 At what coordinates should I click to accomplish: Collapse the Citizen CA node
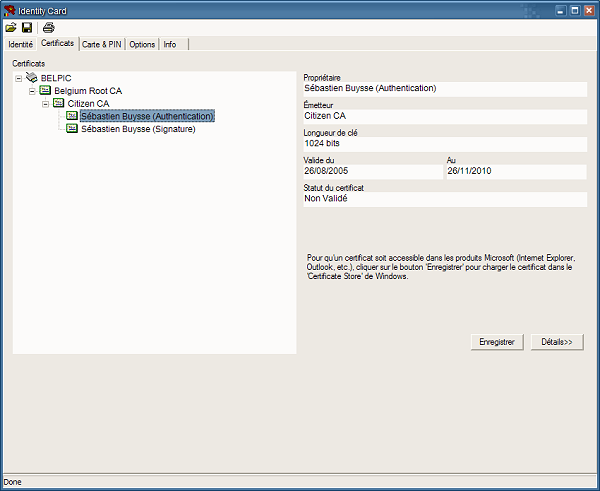45,103
